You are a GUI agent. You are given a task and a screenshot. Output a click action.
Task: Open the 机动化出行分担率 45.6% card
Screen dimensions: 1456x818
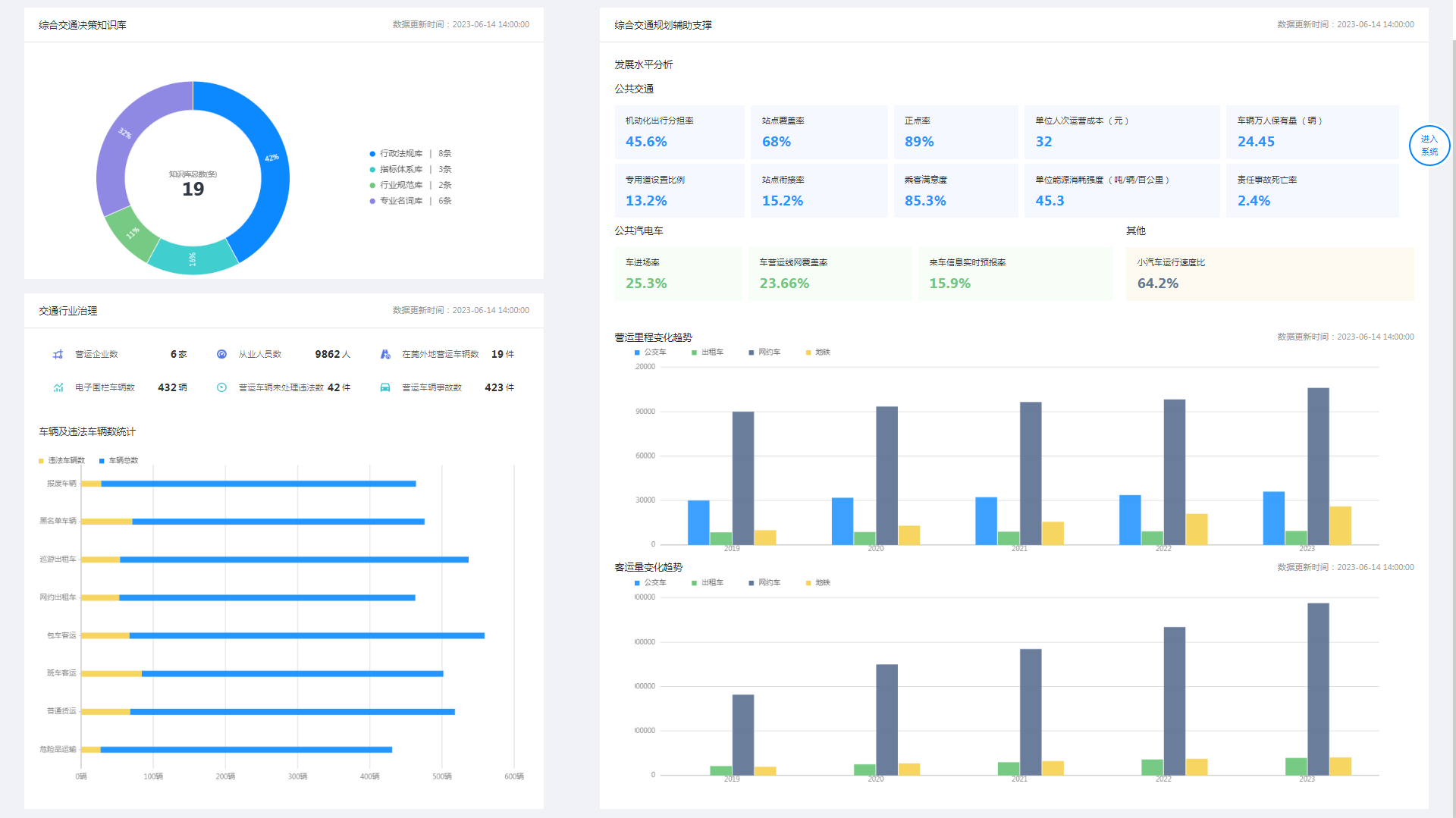click(679, 132)
